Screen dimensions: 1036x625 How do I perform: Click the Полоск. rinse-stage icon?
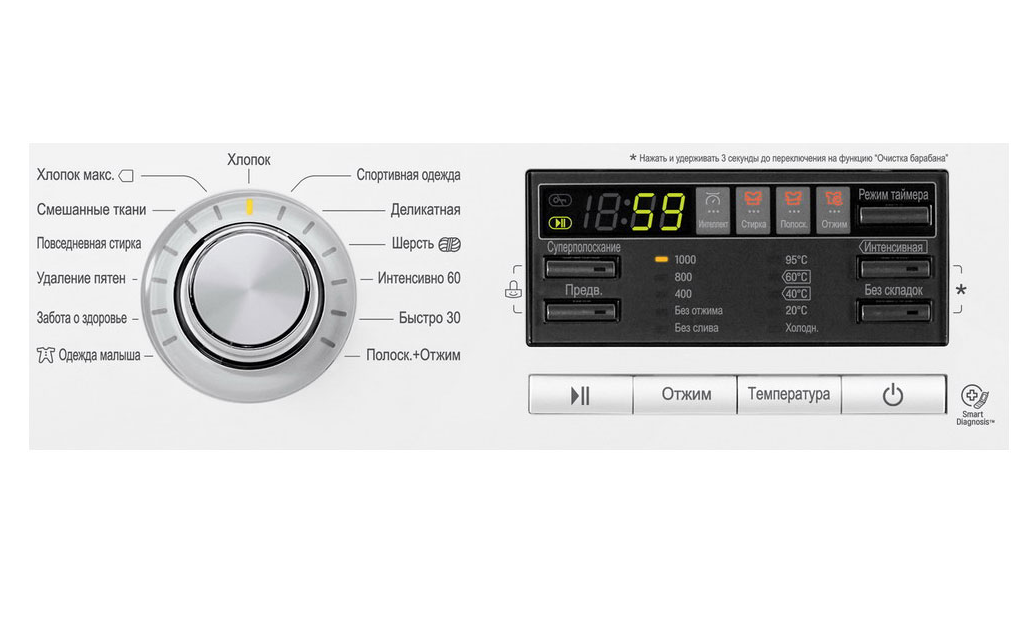pyautogui.click(x=794, y=210)
